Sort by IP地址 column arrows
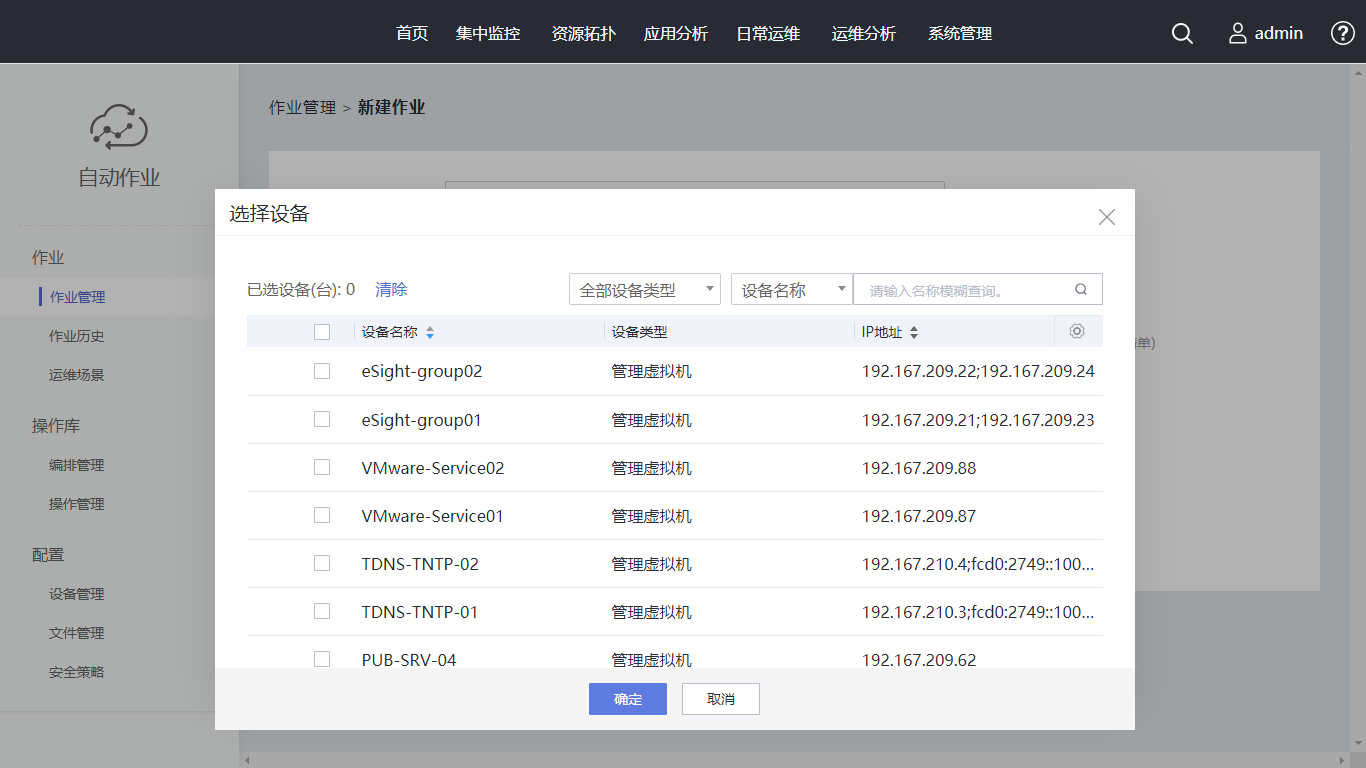The image size is (1366, 768). click(913, 332)
